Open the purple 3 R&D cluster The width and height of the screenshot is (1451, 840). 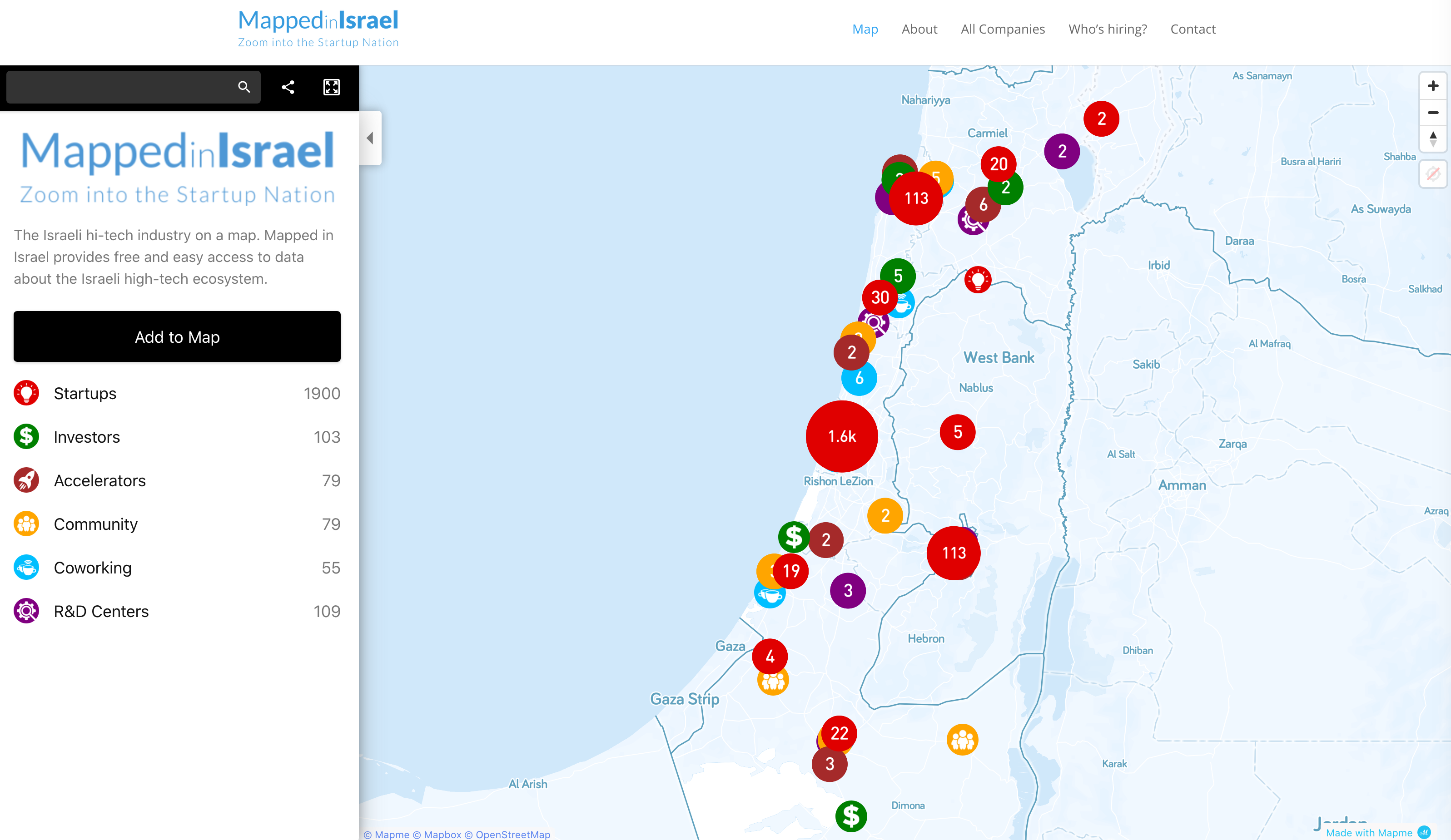(x=848, y=590)
